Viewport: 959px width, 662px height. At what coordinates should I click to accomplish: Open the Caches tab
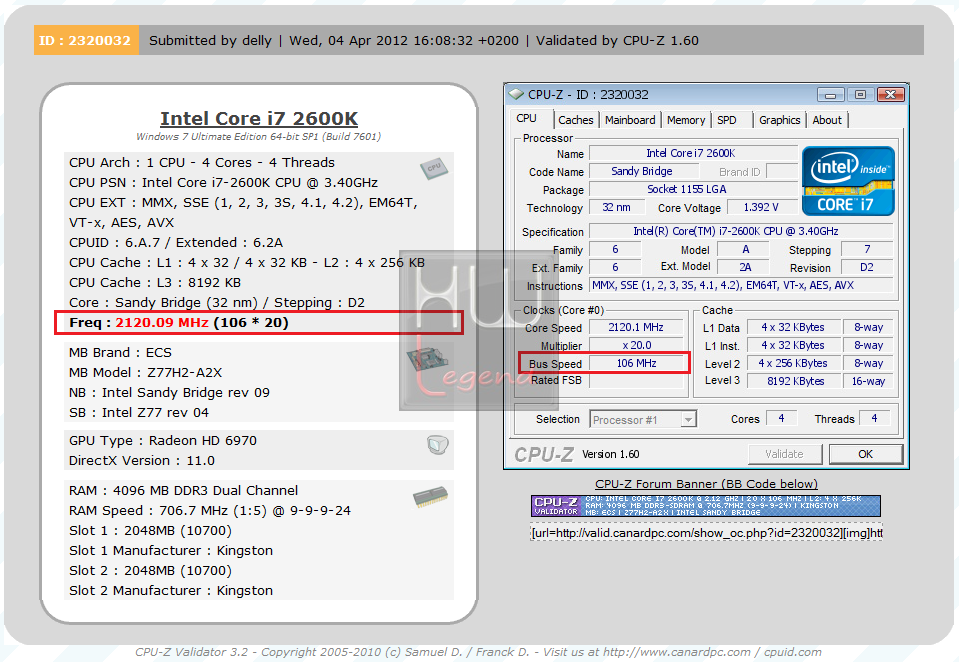point(576,120)
